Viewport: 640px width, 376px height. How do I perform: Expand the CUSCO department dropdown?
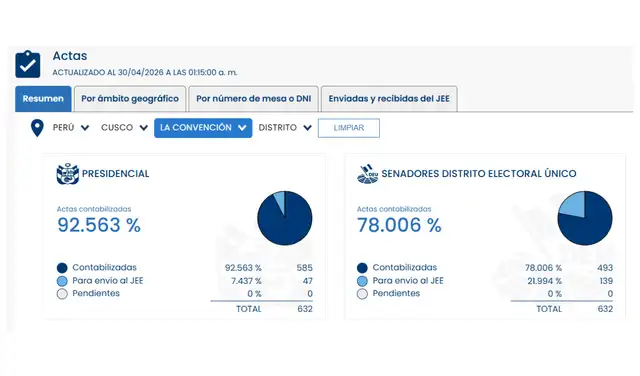point(124,128)
